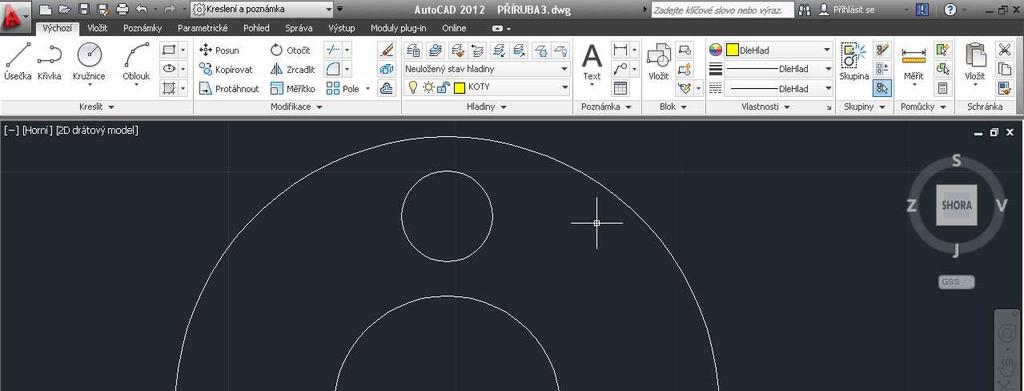Select the Oblouk arc tool
The image size is (1024, 391).
click(x=136, y=62)
